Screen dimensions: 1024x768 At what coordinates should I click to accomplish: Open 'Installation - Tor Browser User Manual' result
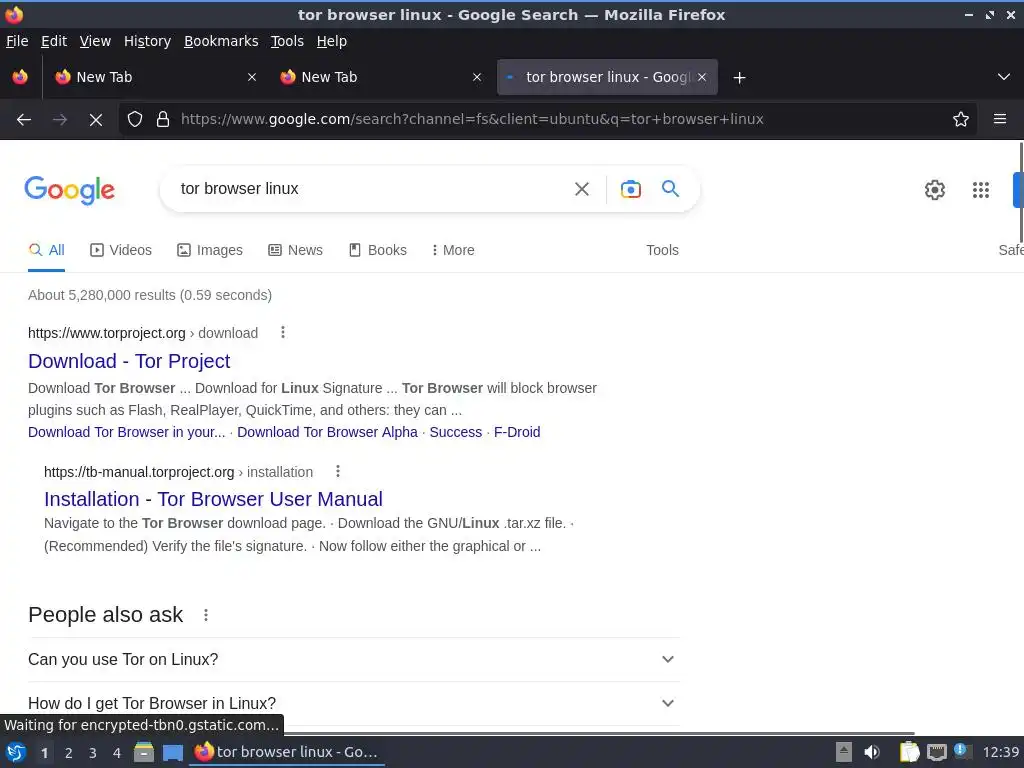pyautogui.click(x=214, y=499)
